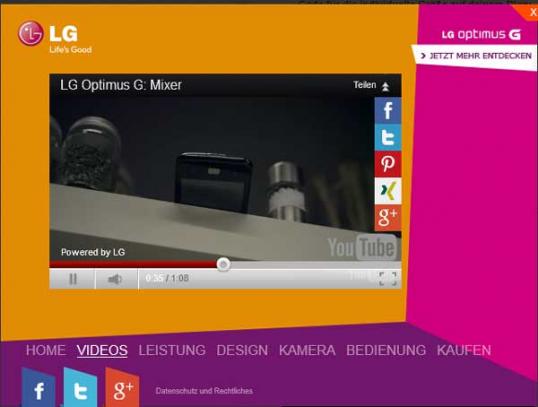Open the Jetzt Mehr Entdecken banner

476,56
